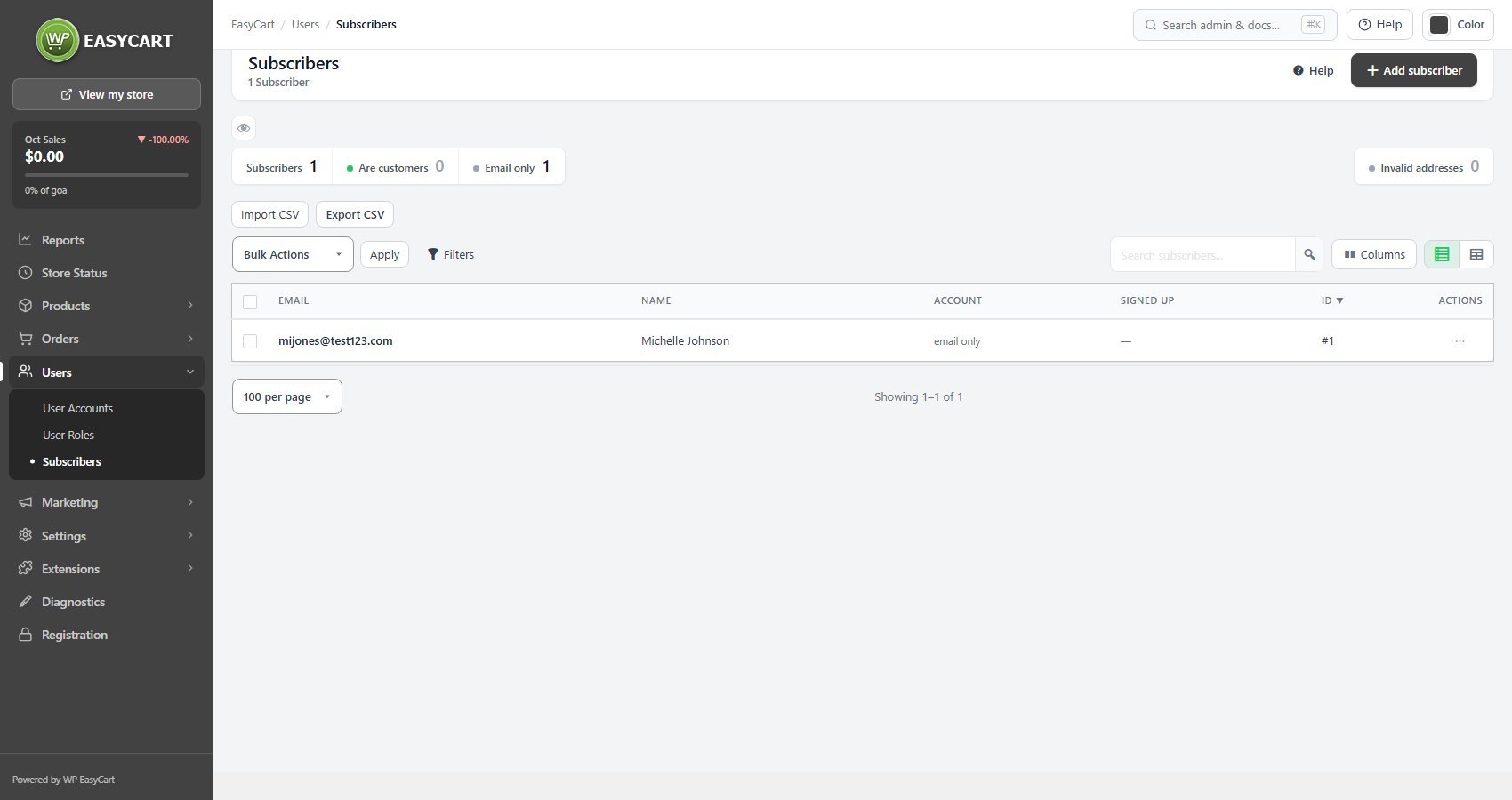
Task: Click the Search admin & docs field
Action: tap(1235, 25)
